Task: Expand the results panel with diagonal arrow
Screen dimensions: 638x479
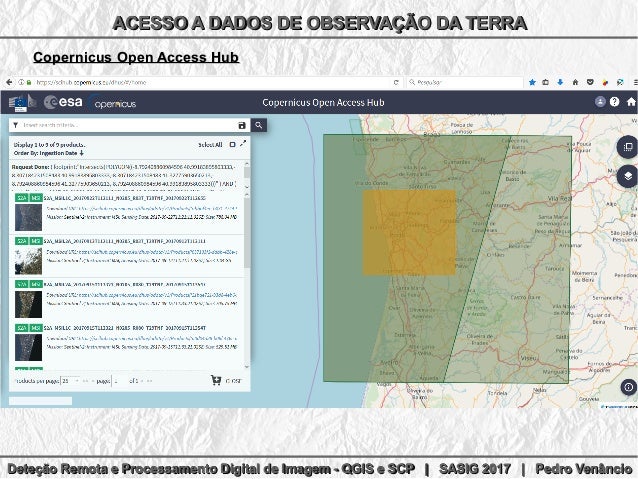Action: click(243, 144)
